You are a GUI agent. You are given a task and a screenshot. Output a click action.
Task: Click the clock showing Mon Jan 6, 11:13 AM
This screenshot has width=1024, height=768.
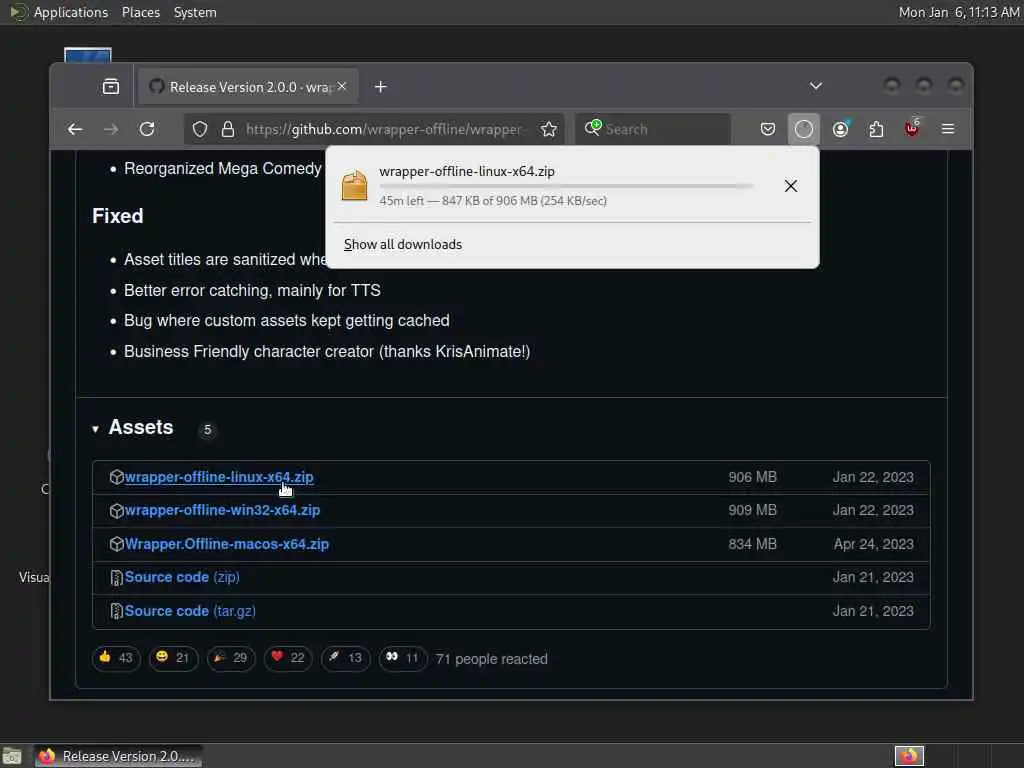click(959, 12)
